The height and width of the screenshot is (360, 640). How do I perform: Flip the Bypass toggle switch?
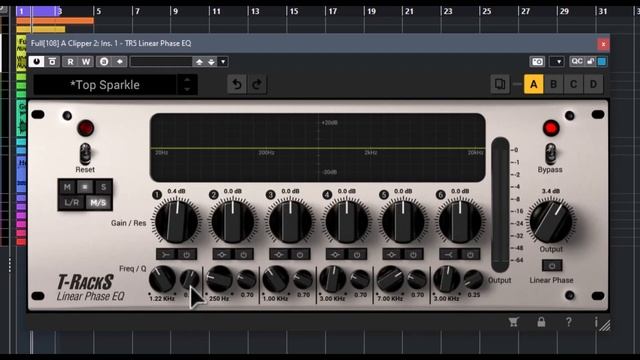[x=551, y=153]
